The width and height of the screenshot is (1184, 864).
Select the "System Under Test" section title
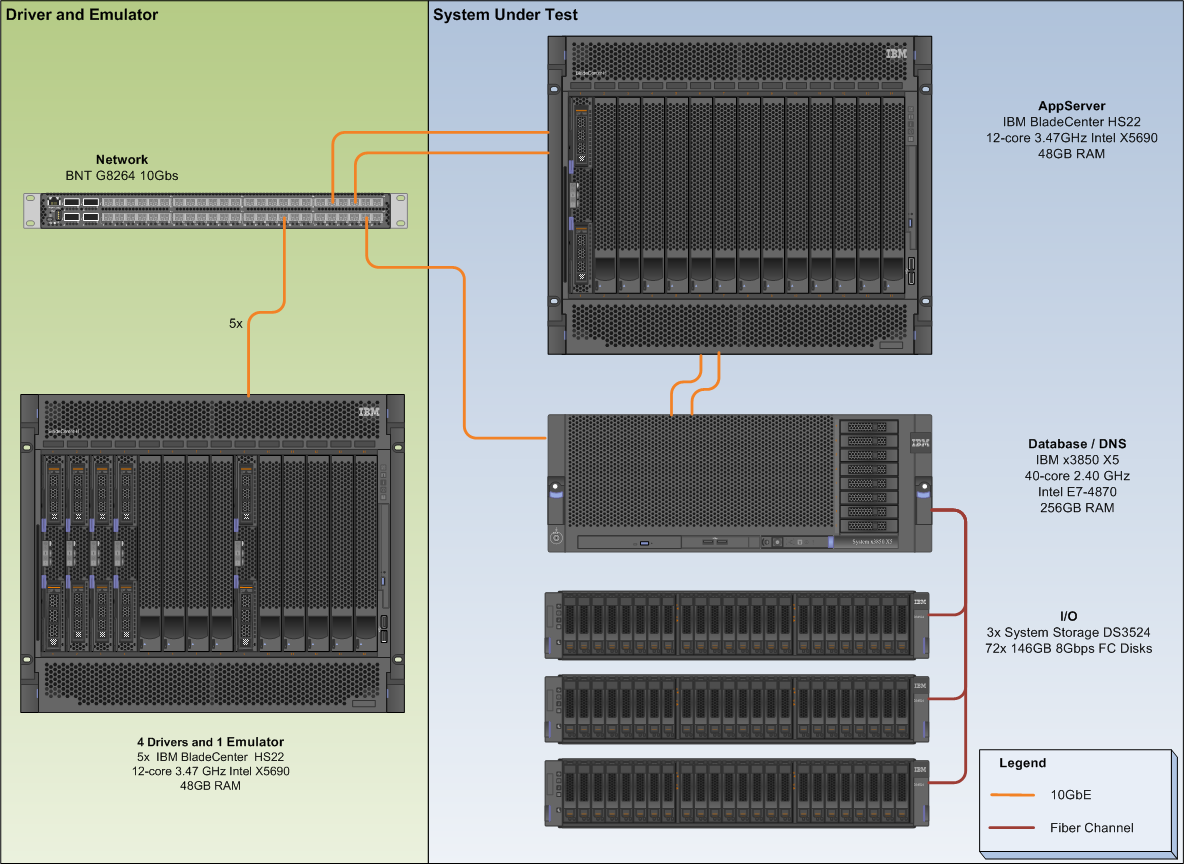[x=505, y=15]
